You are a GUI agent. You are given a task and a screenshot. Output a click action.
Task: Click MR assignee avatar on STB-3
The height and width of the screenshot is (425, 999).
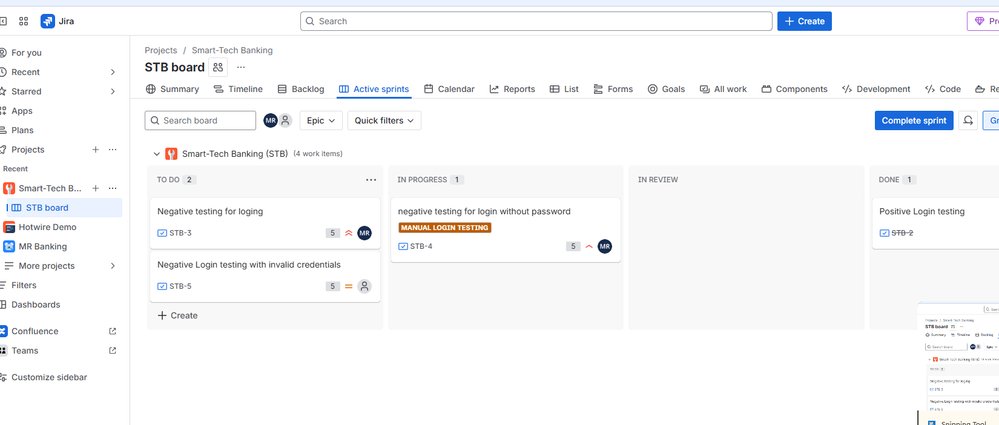coord(364,233)
